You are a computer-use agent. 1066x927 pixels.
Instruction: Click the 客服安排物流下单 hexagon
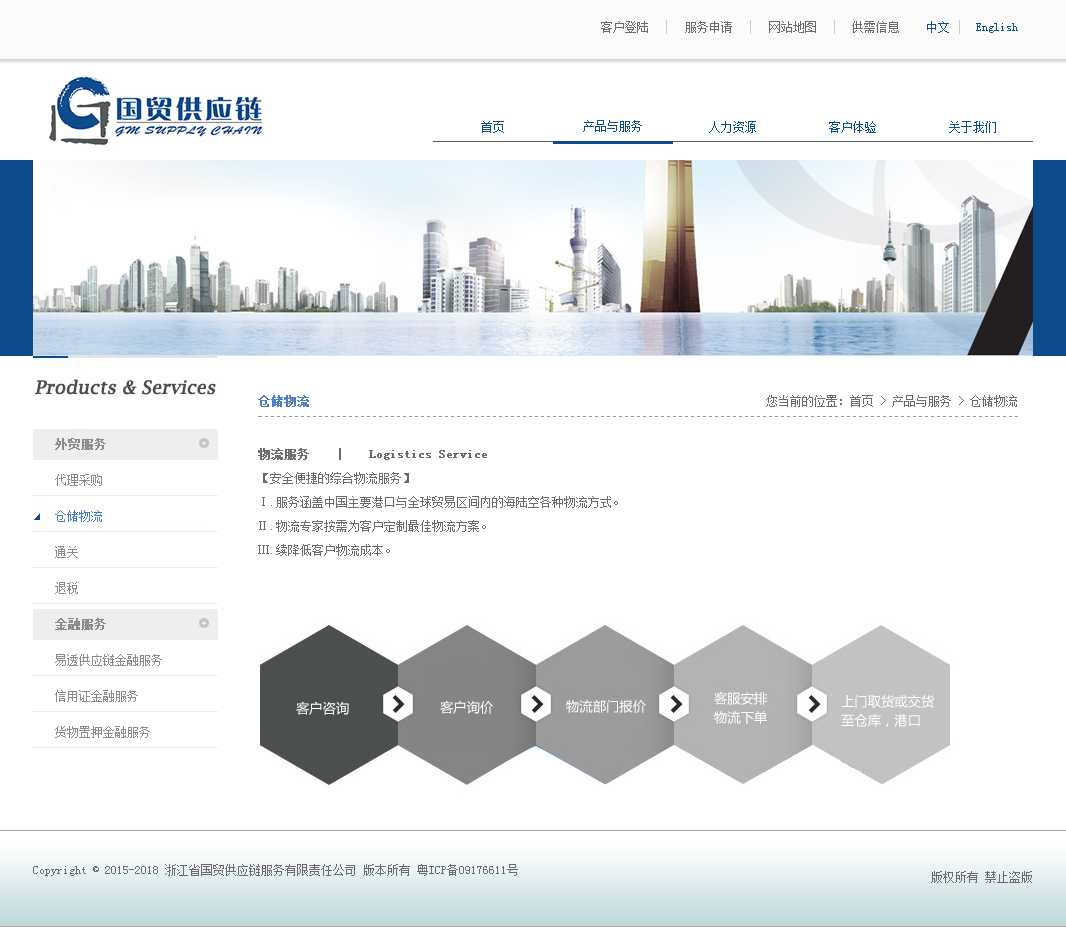[x=740, y=707]
